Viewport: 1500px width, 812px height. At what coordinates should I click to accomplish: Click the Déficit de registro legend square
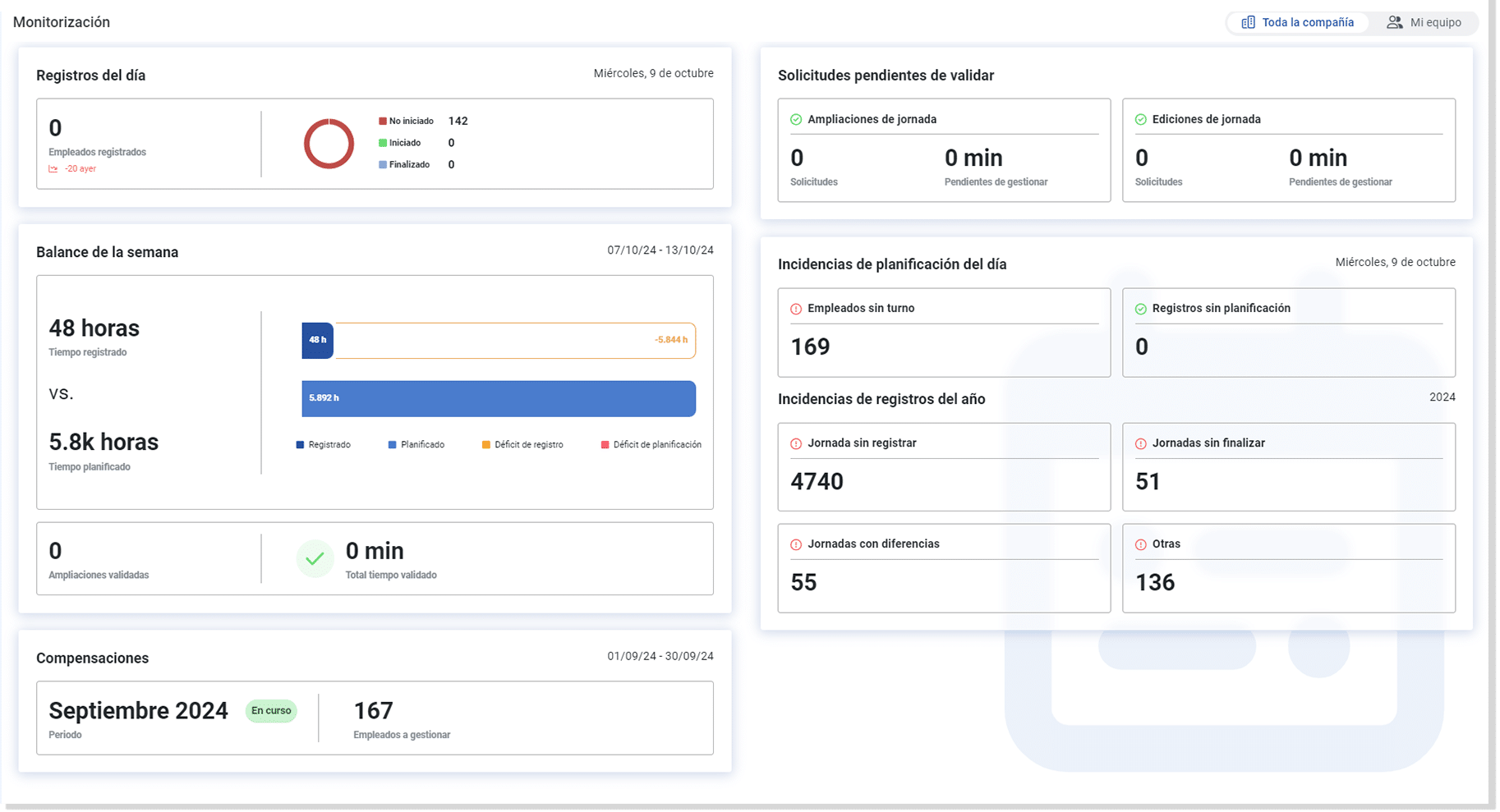485,445
